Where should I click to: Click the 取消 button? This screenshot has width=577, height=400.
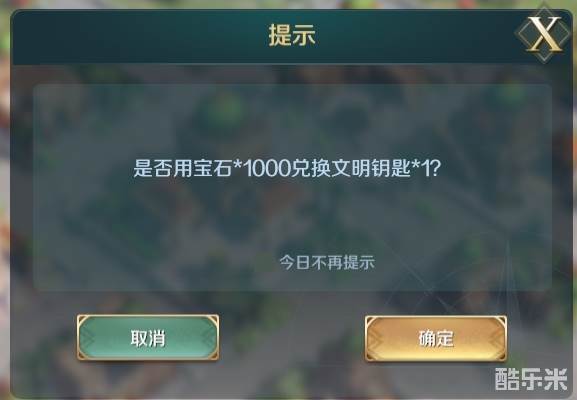pyautogui.click(x=148, y=337)
